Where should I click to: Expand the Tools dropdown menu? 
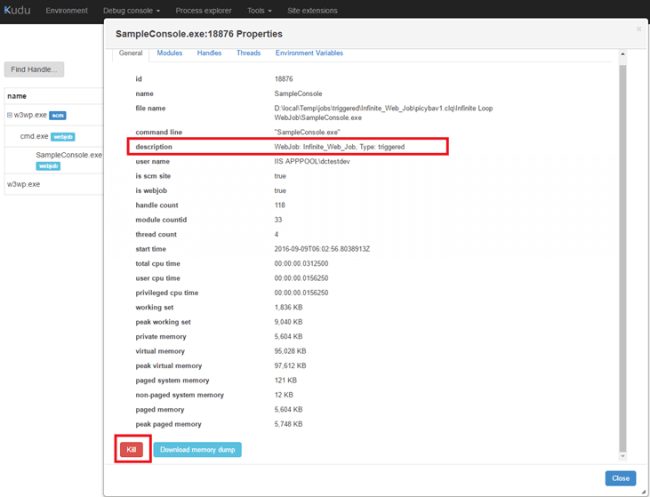click(259, 10)
